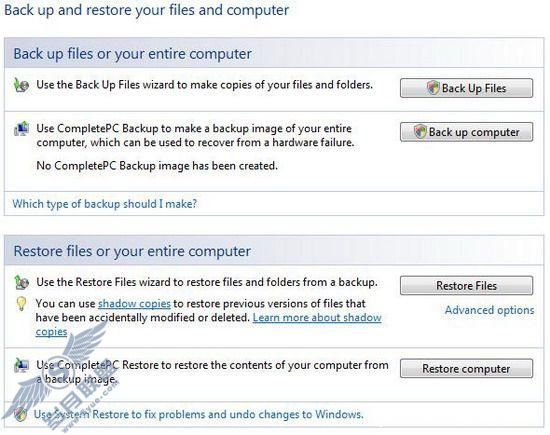Click the shield icon on Back Up Files

[433, 88]
